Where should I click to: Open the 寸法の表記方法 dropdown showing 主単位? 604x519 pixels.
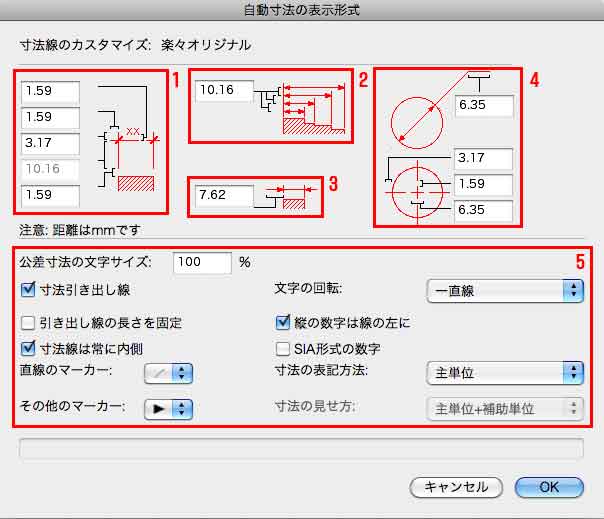click(504, 372)
